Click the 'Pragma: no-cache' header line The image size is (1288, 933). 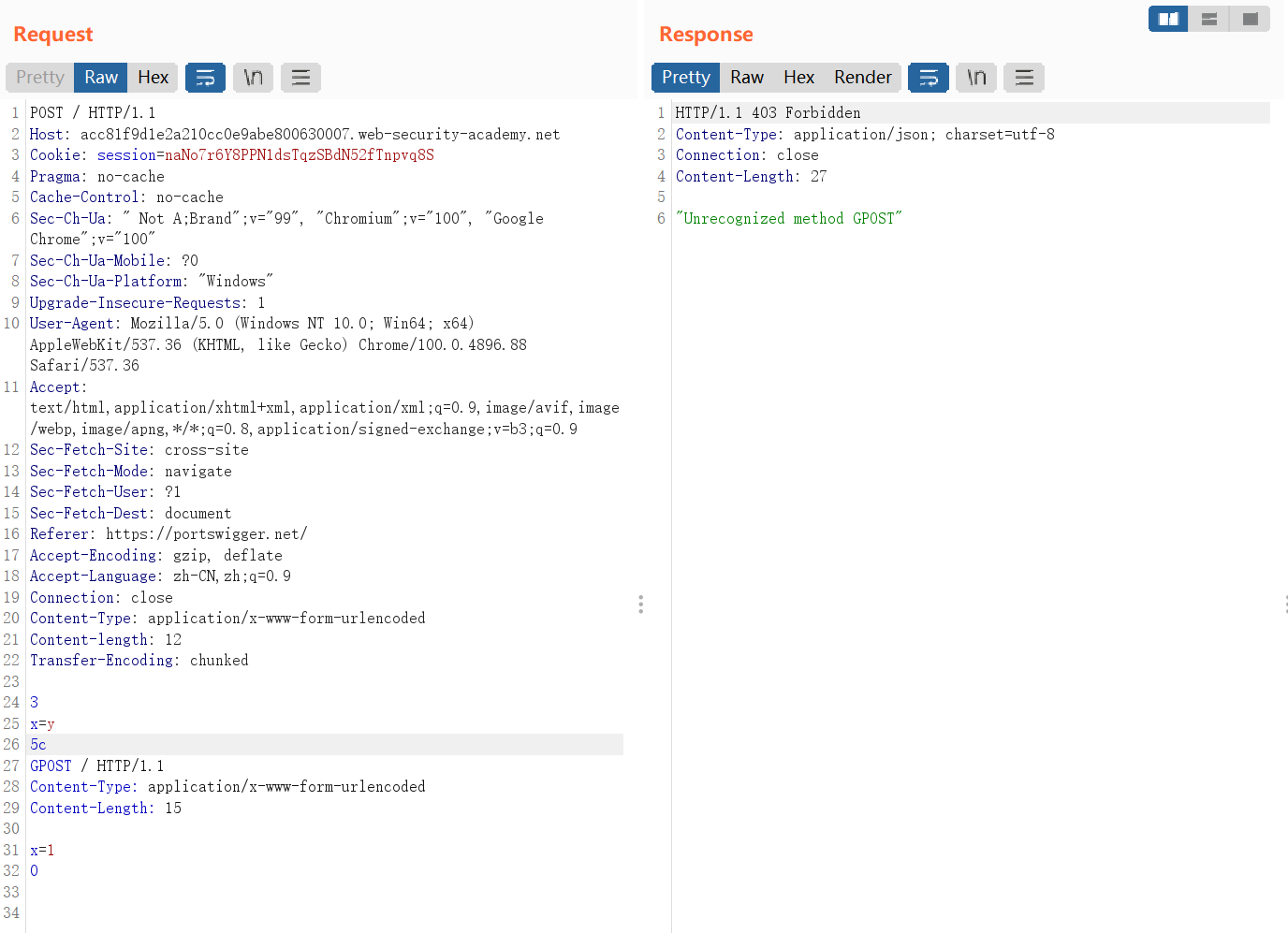click(97, 177)
